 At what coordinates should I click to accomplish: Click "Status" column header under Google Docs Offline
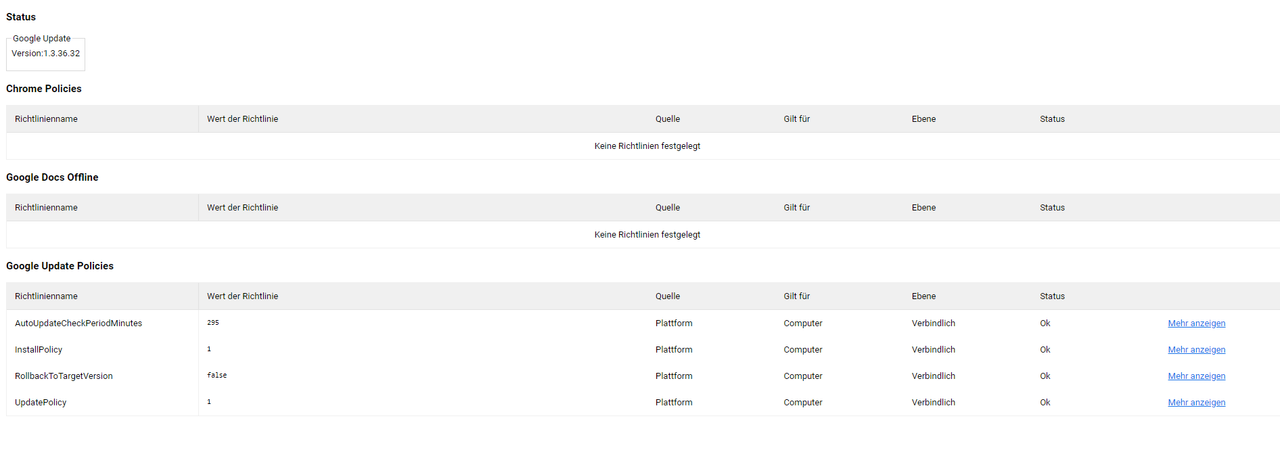point(1052,208)
